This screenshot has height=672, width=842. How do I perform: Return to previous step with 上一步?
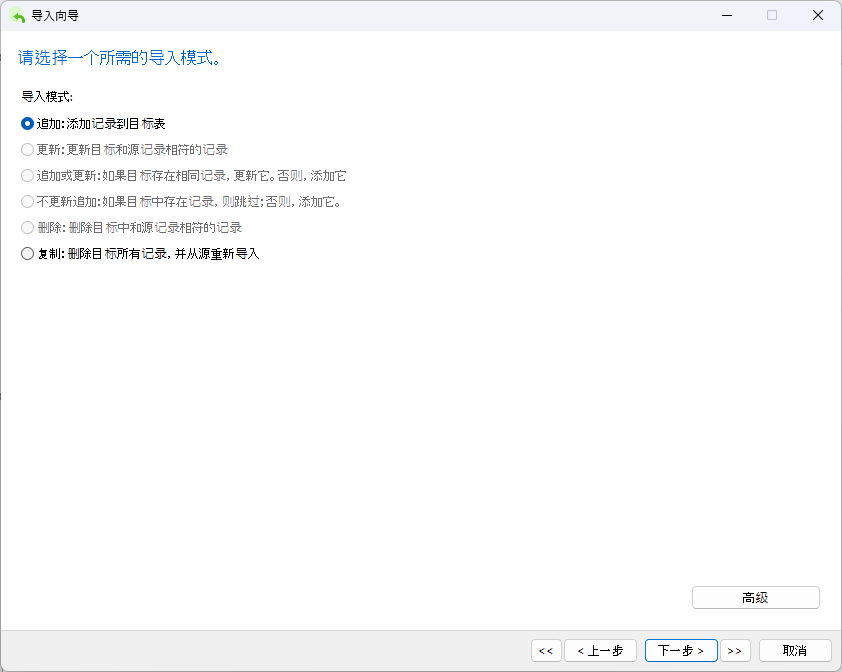tap(600, 651)
